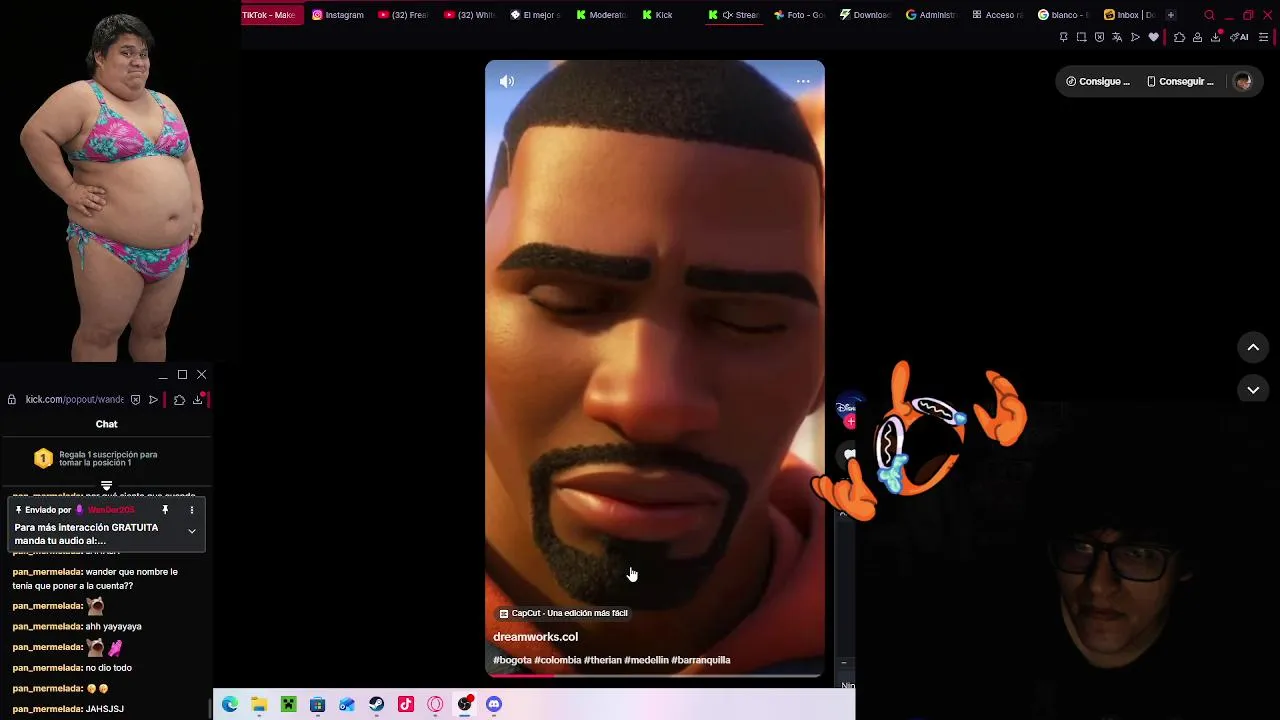1280x720 pixels.
Task: Go to the next video arrow
Action: [1253, 390]
